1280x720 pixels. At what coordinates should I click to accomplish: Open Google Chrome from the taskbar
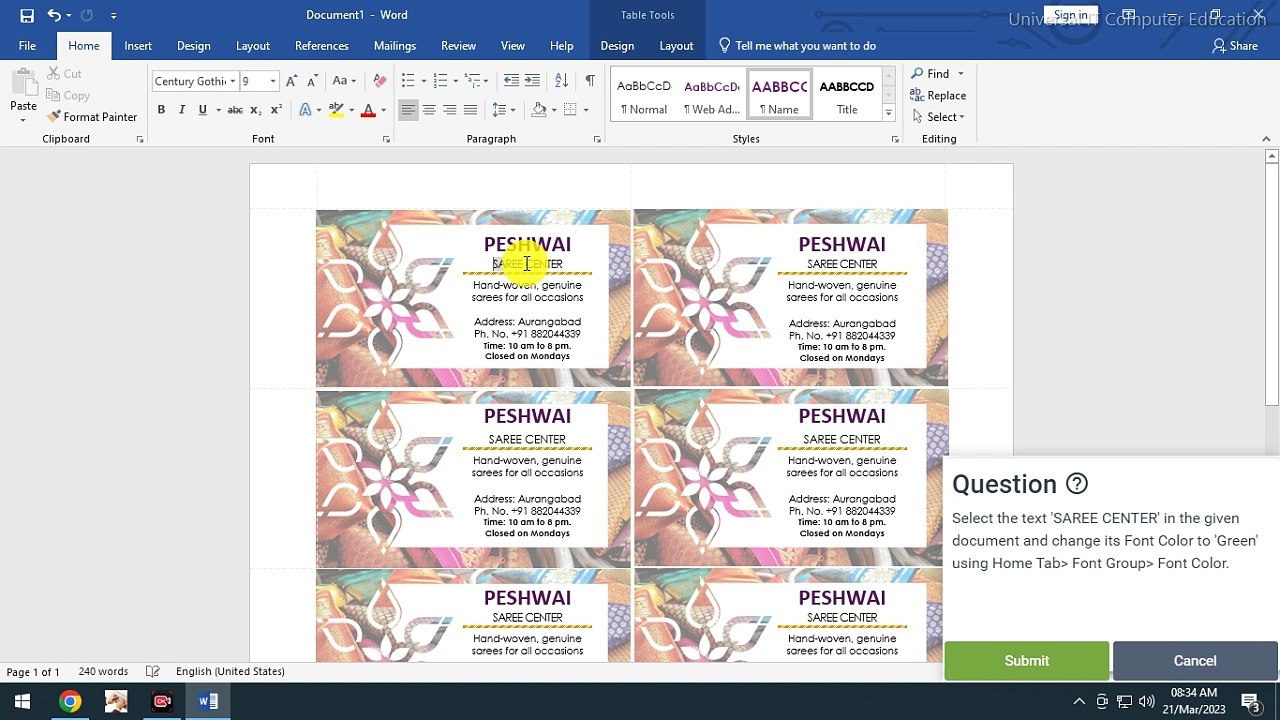[x=70, y=701]
